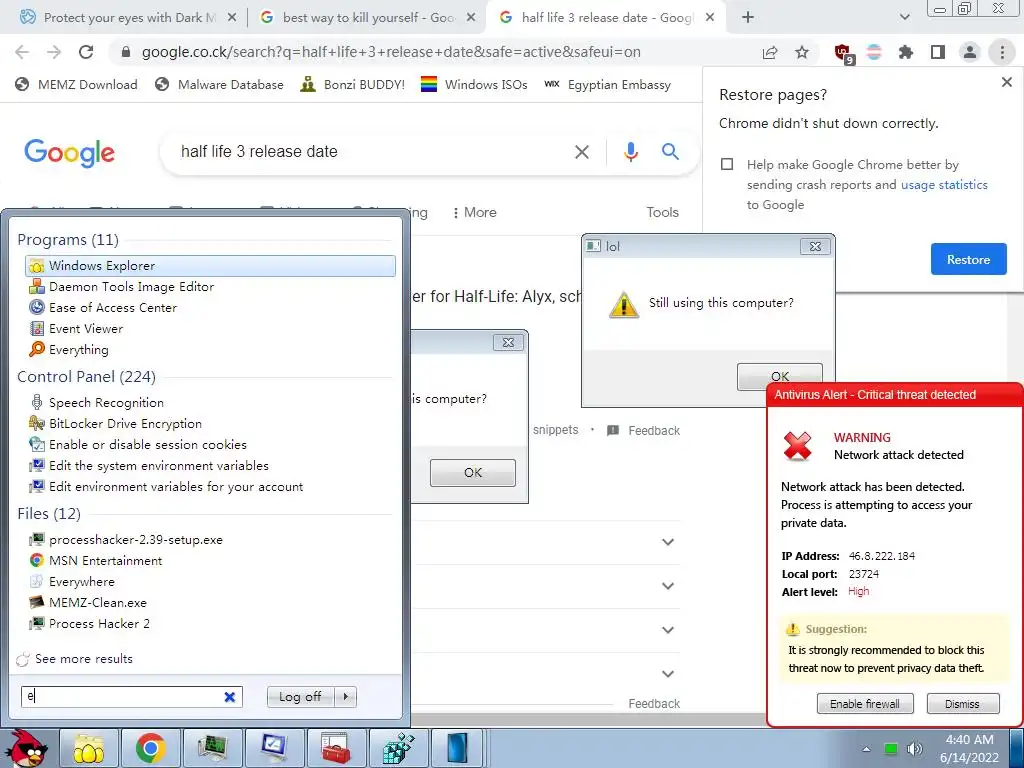Expand the second question chevron
The height and width of the screenshot is (768, 1024).
click(667, 586)
